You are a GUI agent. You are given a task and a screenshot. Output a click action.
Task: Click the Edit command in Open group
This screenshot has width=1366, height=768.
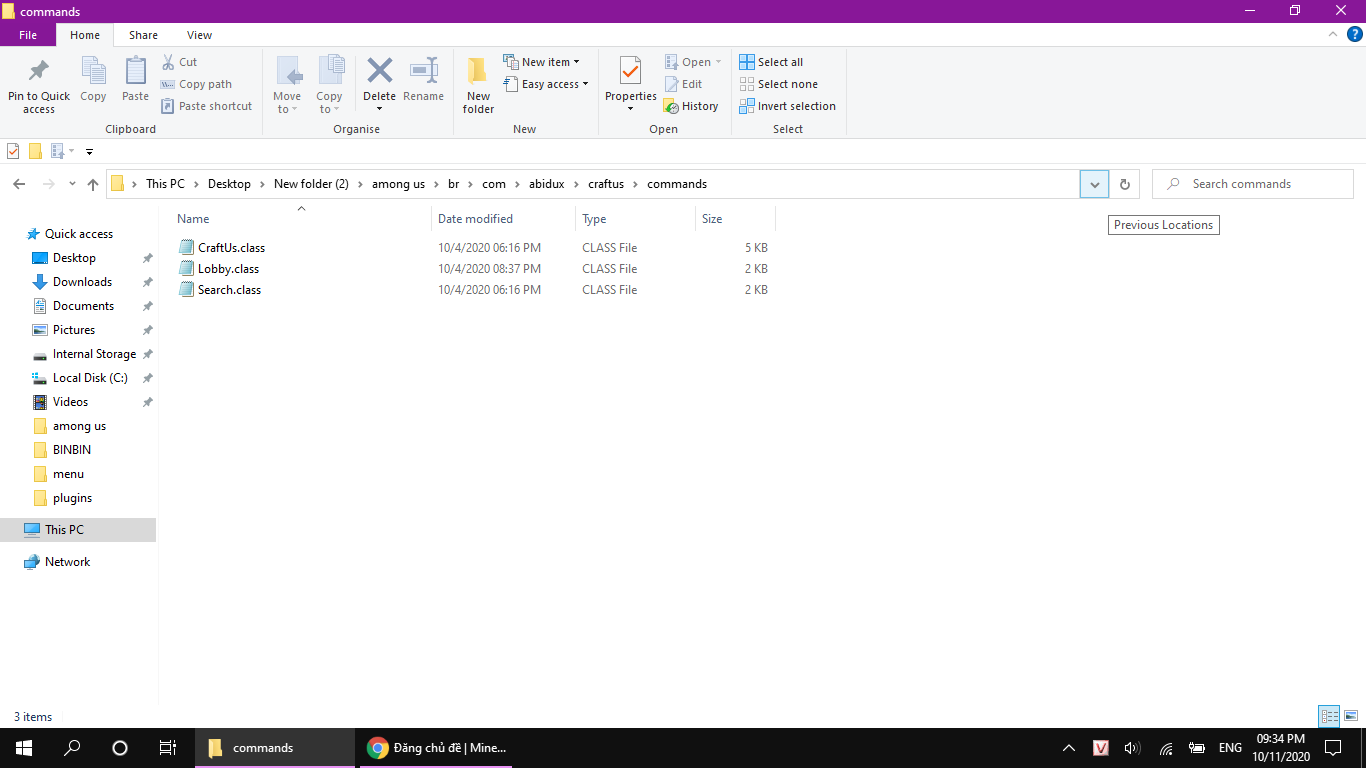[x=684, y=84]
